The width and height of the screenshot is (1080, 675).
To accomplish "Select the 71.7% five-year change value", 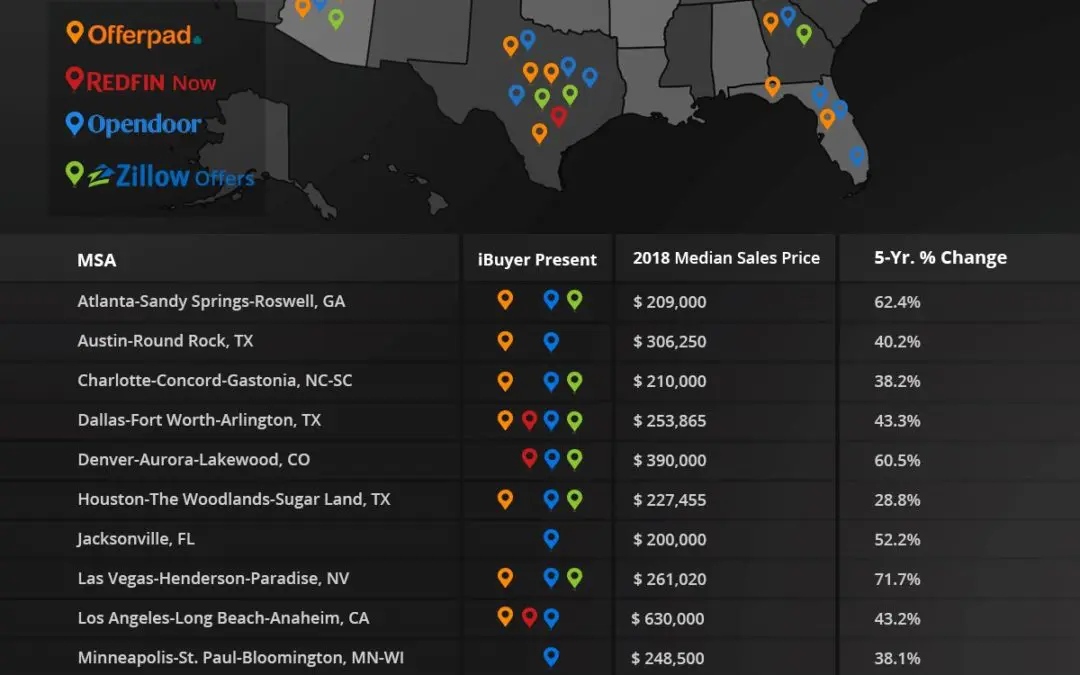I will (897, 579).
